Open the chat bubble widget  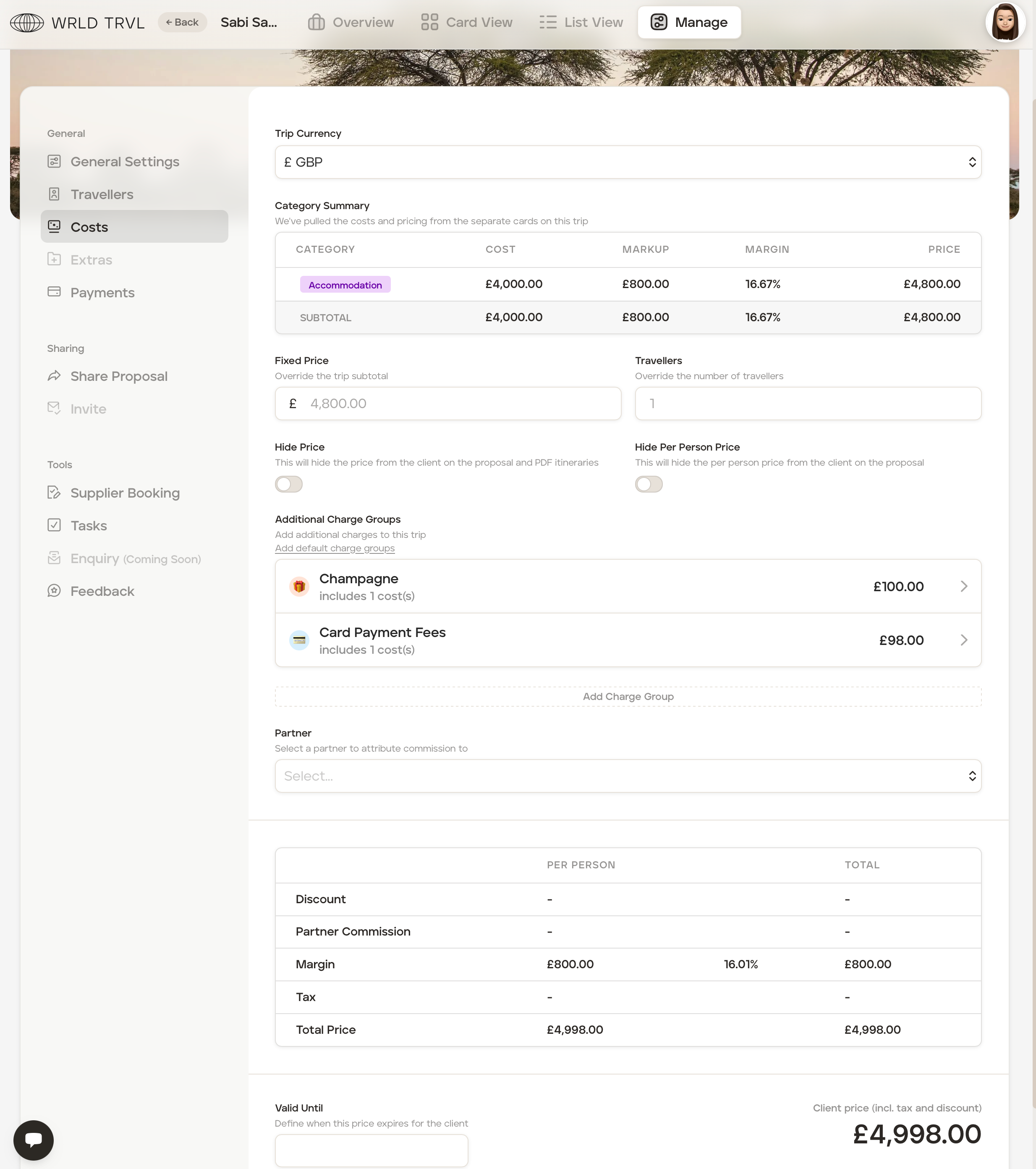point(33,1140)
